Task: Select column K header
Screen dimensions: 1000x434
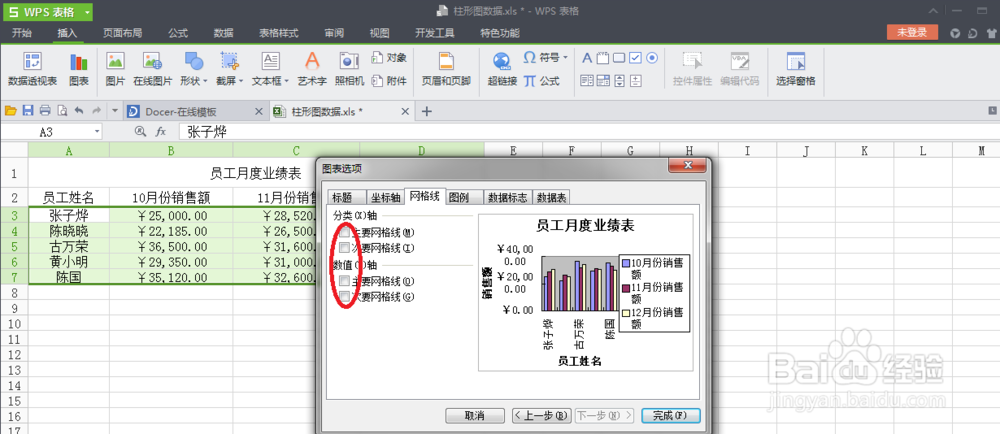Action: point(864,150)
